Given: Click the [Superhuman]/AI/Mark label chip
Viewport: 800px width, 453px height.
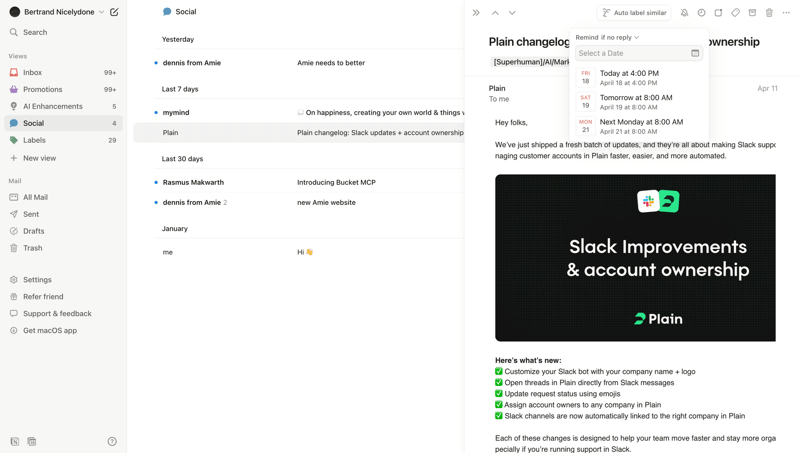Looking at the screenshot, I should (530, 62).
